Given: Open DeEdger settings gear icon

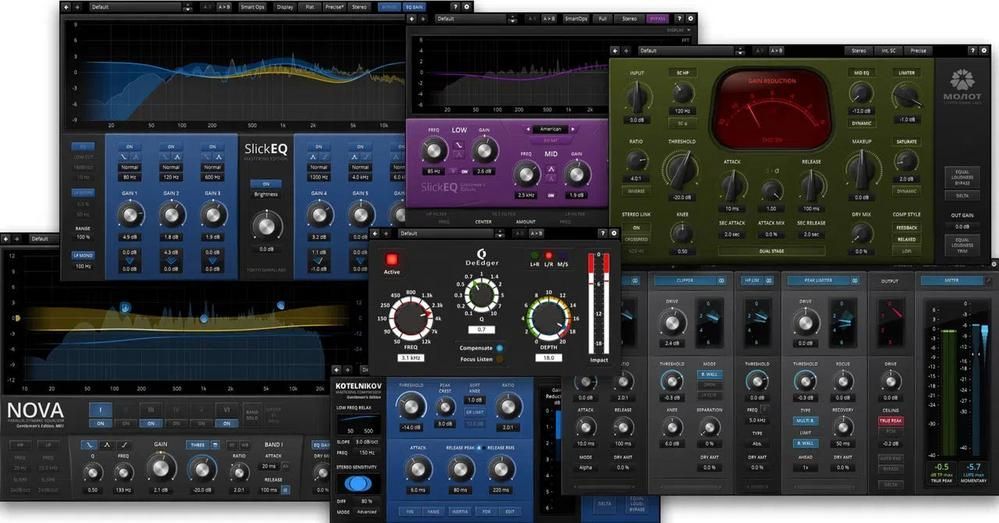Looking at the screenshot, I should pyautogui.click(x=614, y=234).
